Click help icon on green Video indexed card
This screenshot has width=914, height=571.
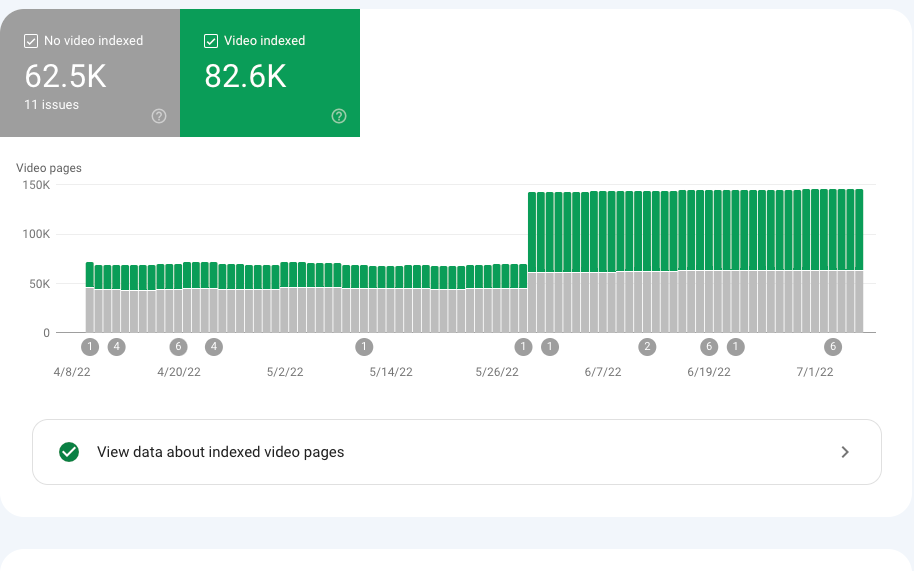(x=338, y=116)
